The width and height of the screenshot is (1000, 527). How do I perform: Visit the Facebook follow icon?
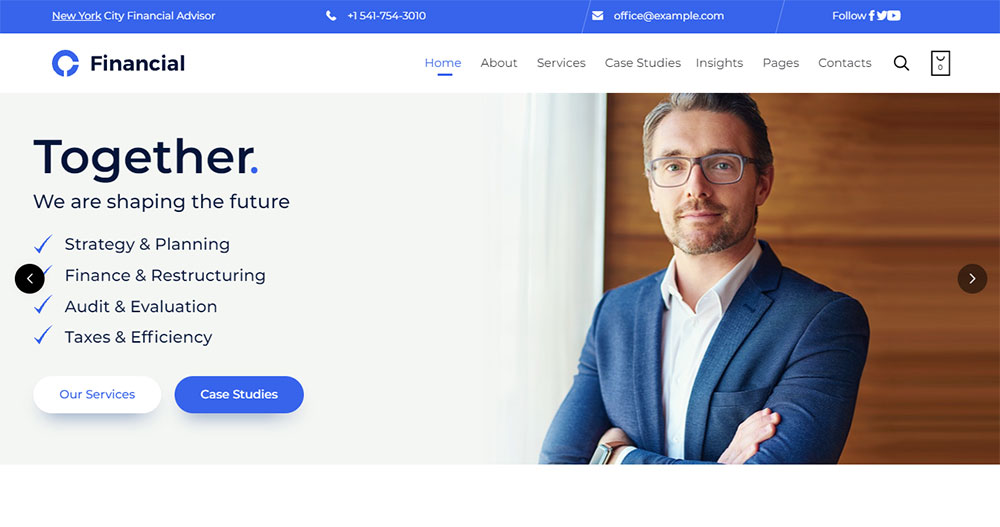pos(872,16)
